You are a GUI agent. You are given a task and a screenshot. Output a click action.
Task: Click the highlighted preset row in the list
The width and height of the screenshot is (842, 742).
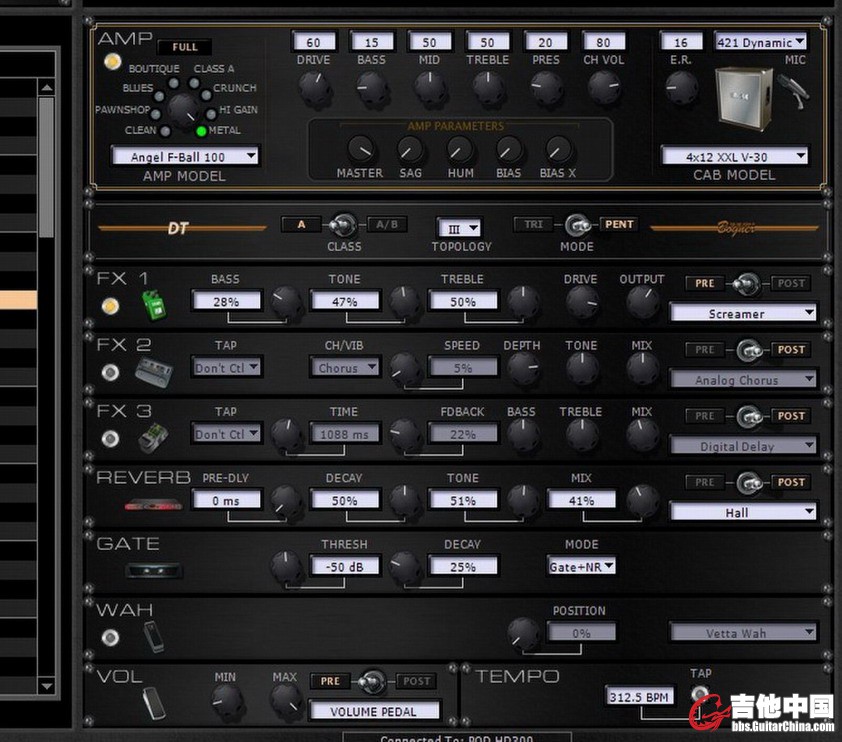tap(18, 300)
